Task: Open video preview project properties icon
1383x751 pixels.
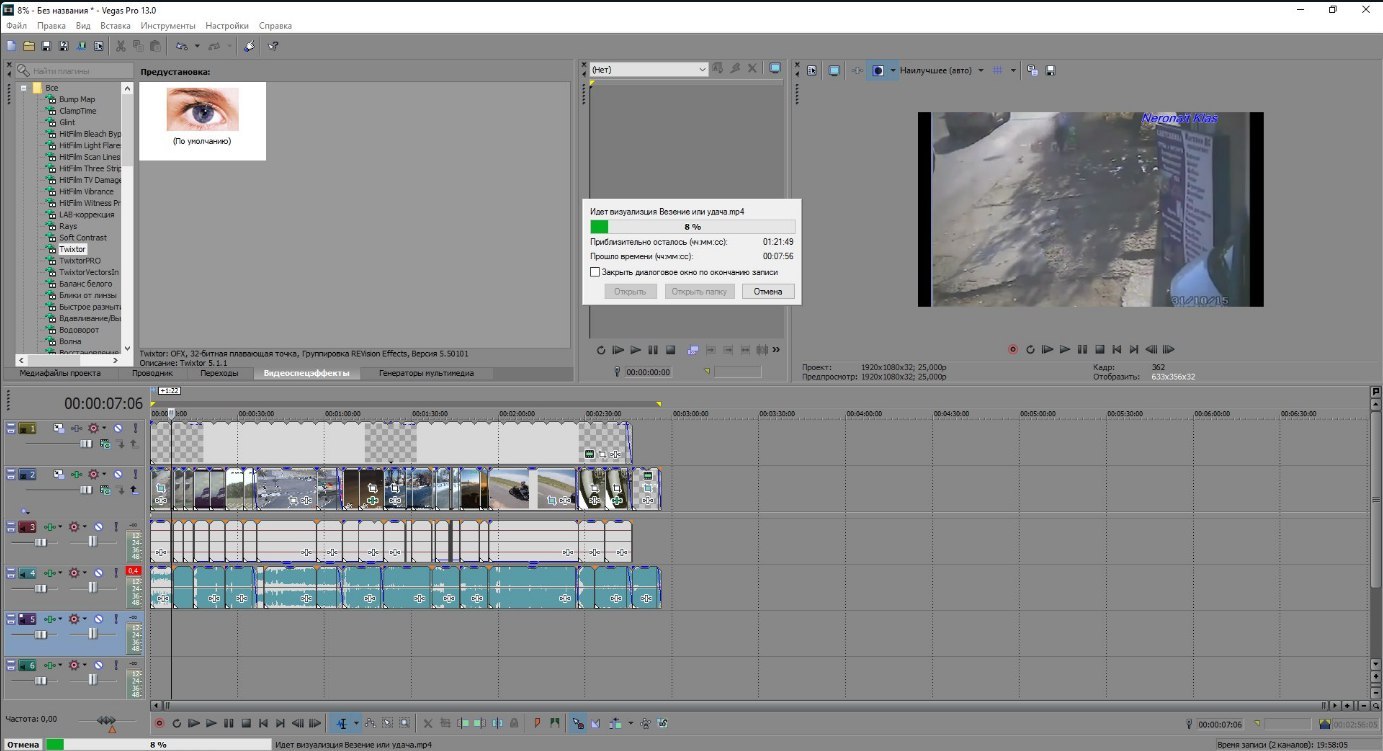Action: tap(812, 70)
